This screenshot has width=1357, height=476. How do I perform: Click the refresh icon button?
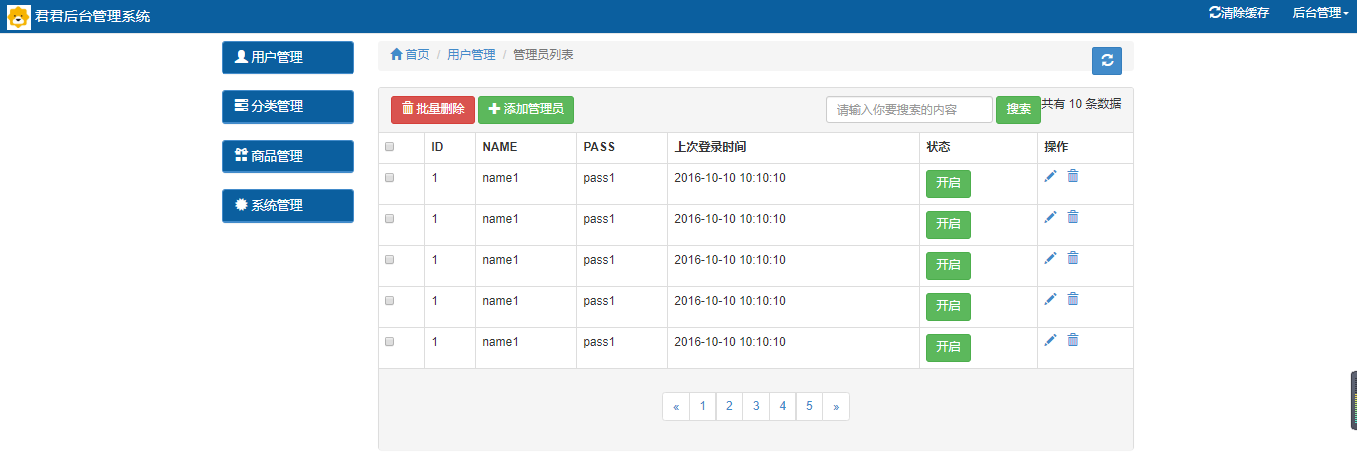[x=1106, y=61]
